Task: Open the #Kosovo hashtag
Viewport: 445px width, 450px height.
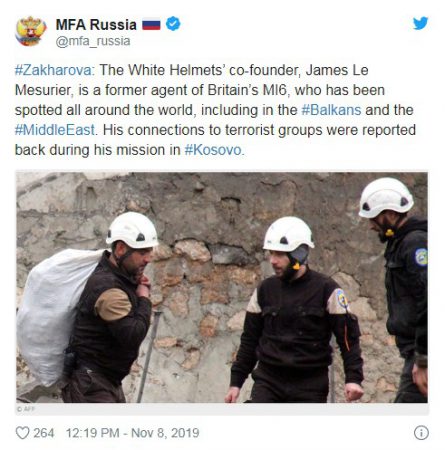Action: pyautogui.click(x=213, y=150)
